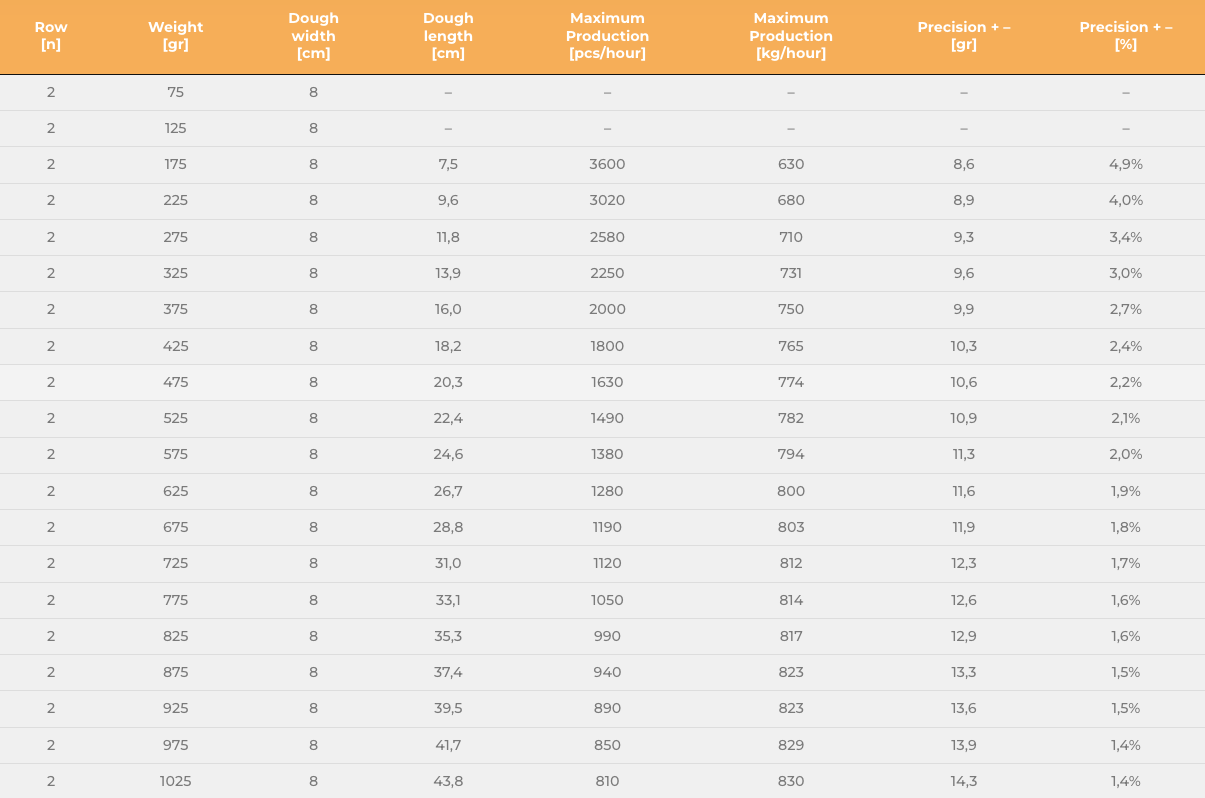Image resolution: width=1205 pixels, height=798 pixels.
Task: Select the 830 kg/hour production cell
Action: tap(791, 781)
